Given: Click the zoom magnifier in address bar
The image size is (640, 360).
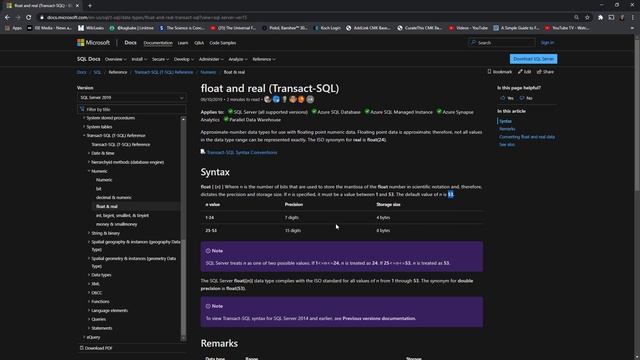Looking at the screenshot, I should point(576,18).
